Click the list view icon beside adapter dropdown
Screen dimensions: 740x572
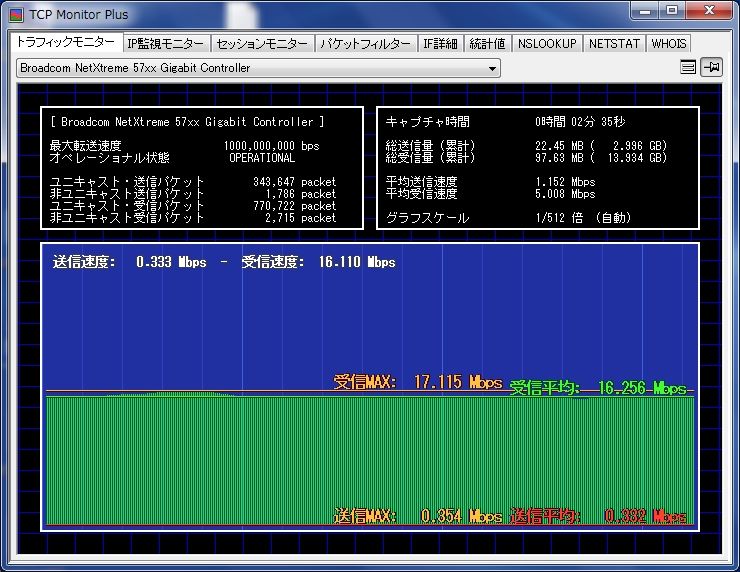point(688,67)
